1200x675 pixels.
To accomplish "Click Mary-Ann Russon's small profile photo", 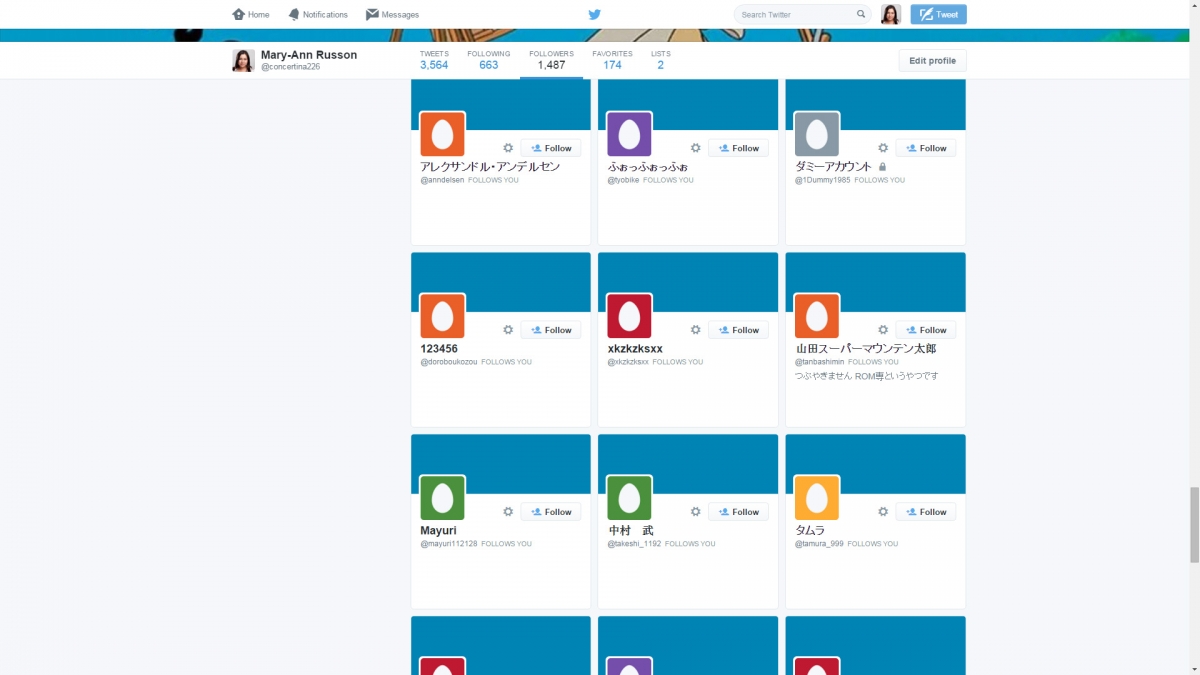I will (x=243, y=61).
